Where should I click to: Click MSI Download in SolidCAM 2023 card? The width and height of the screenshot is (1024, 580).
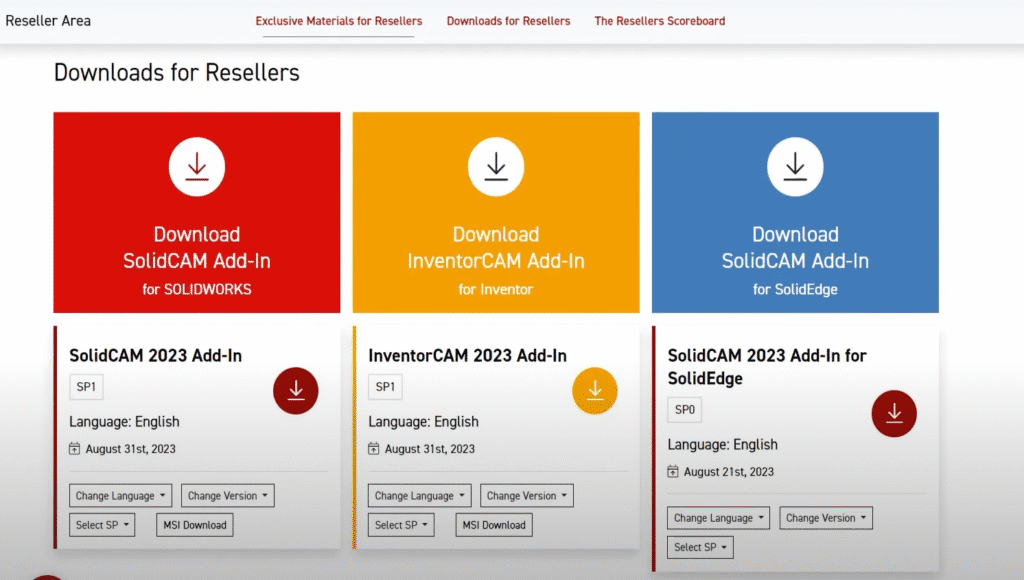coord(195,525)
